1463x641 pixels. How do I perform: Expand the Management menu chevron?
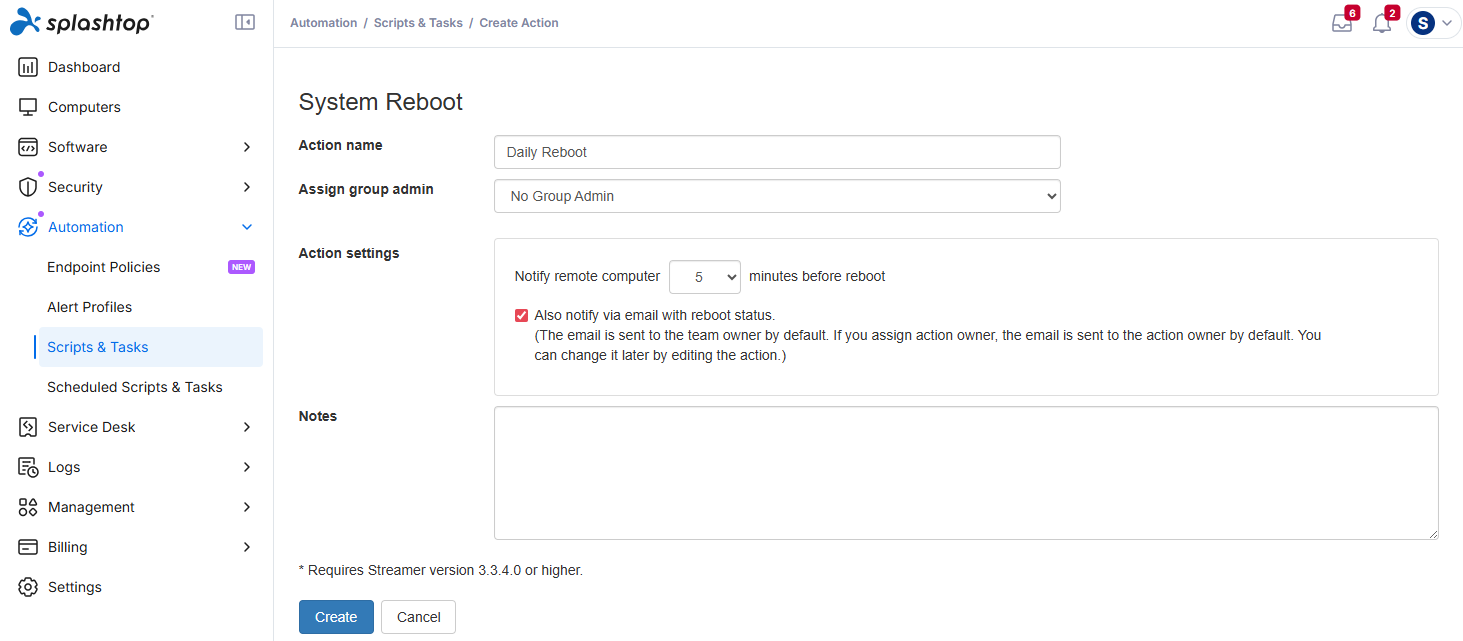pos(247,507)
